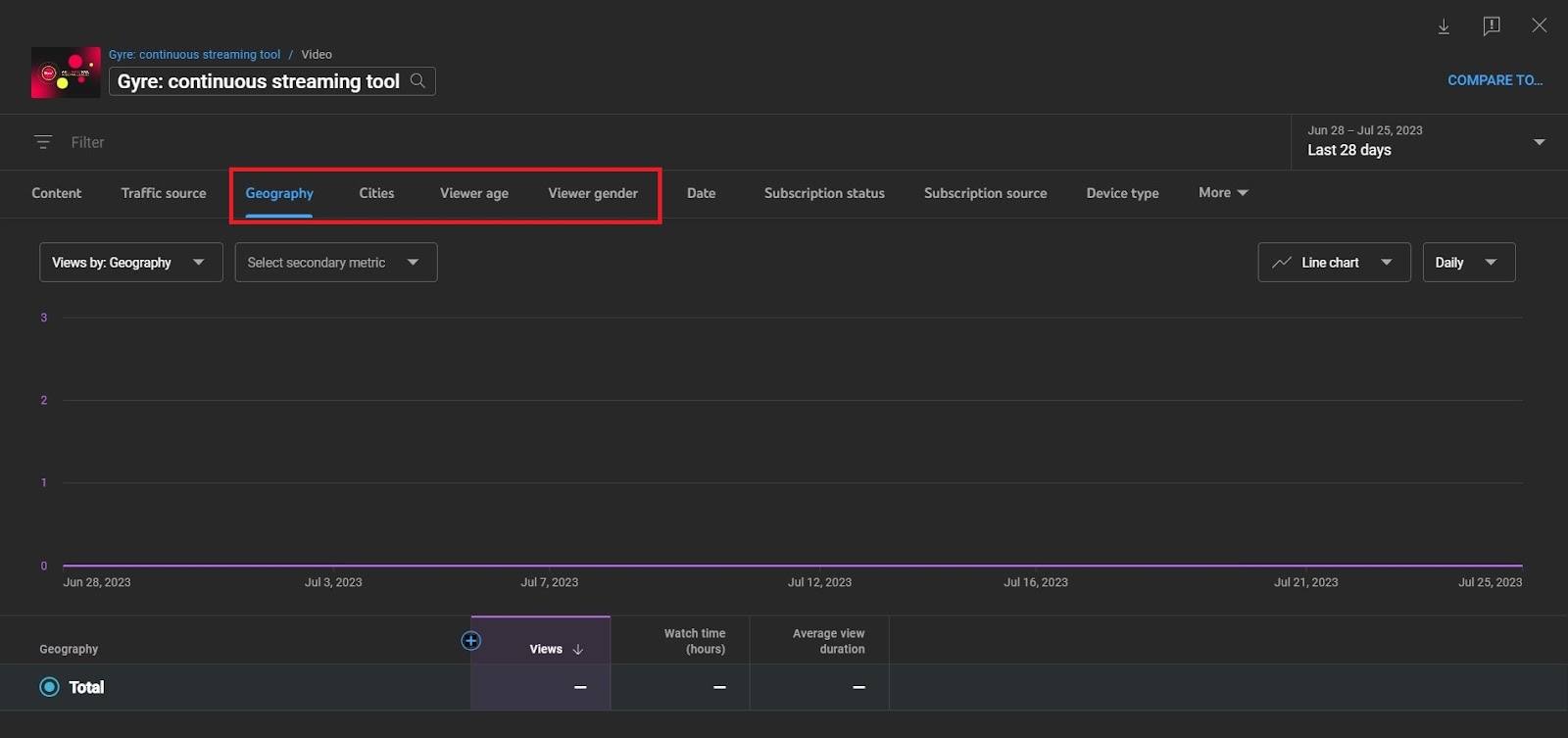The height and width of the screenshot is (738, 1568).
Task: Click the filter lines icon
Action: pyautogui.click(x=43, y=142)
